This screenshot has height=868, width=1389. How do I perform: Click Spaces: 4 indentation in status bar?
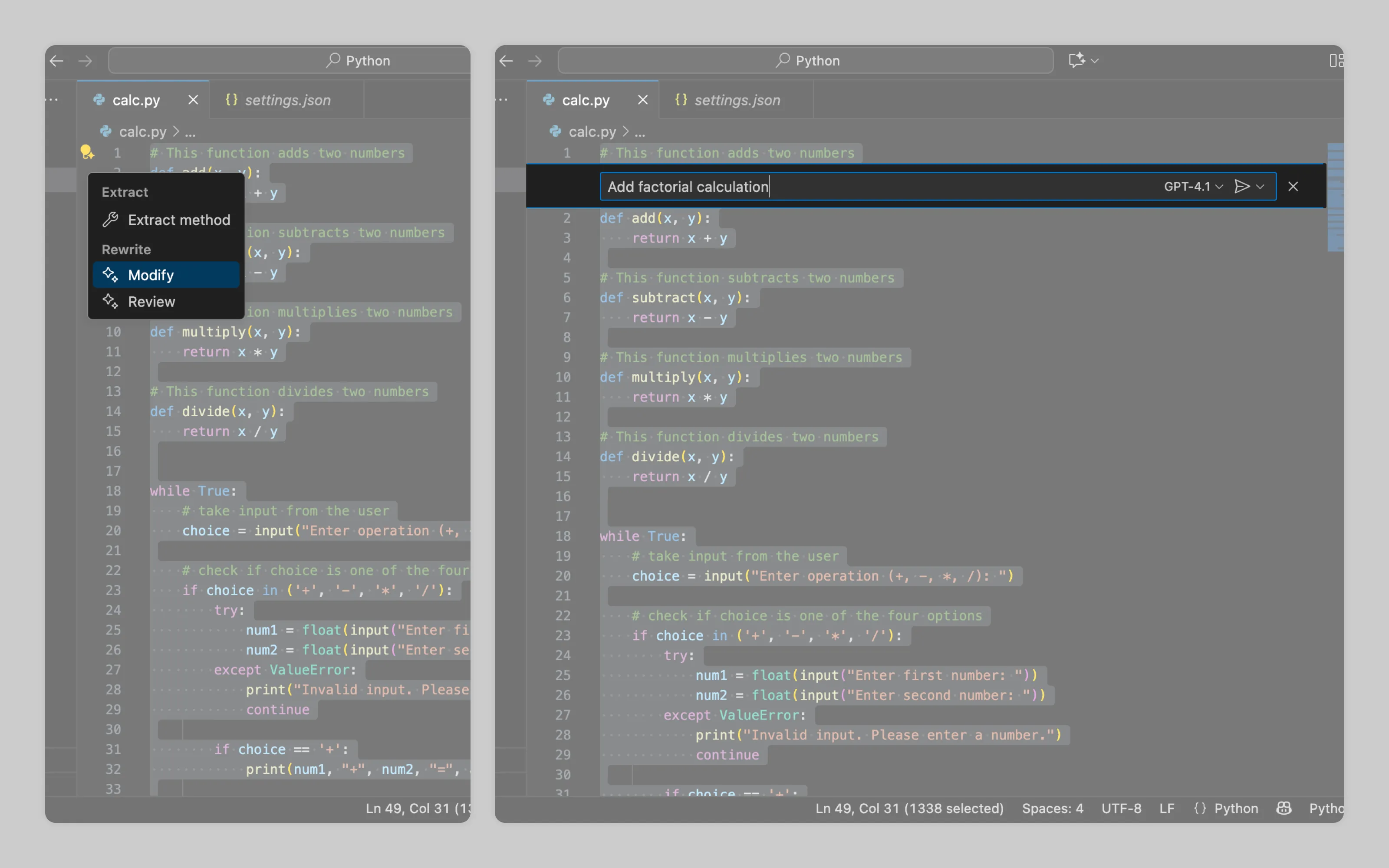(x=1052, y=808)
